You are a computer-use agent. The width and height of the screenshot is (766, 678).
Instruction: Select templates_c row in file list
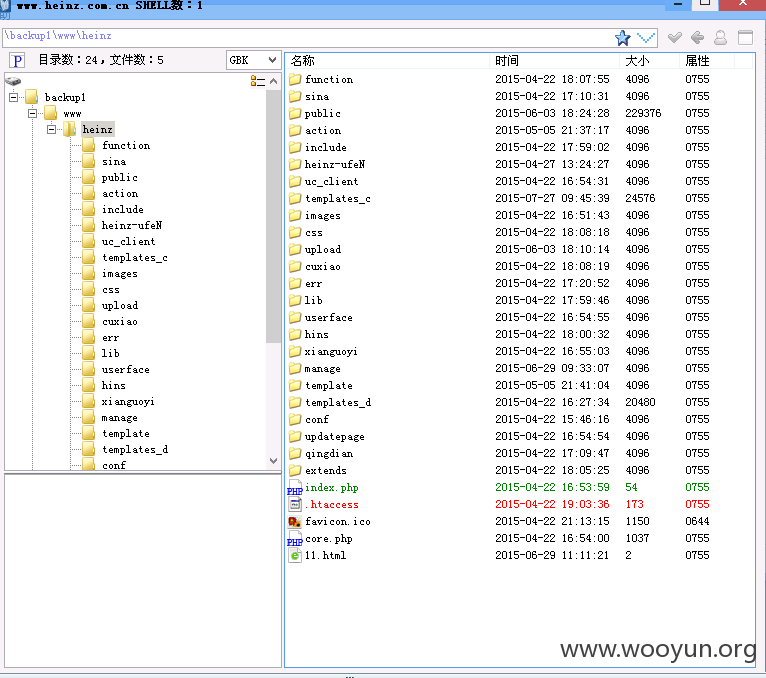point(519,198)
